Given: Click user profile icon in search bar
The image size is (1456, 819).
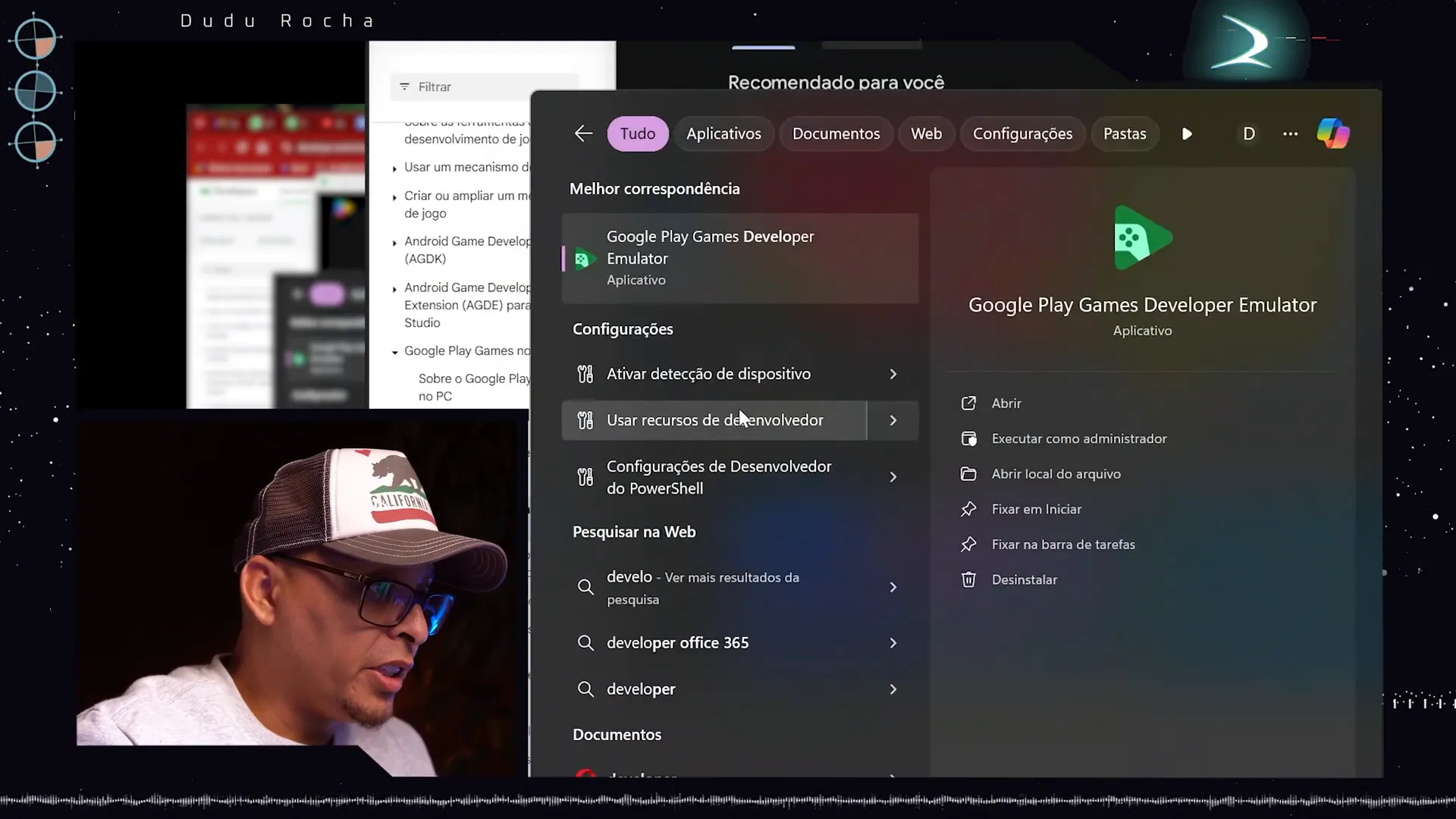Looking at the screenshot, I should 1249,133.
